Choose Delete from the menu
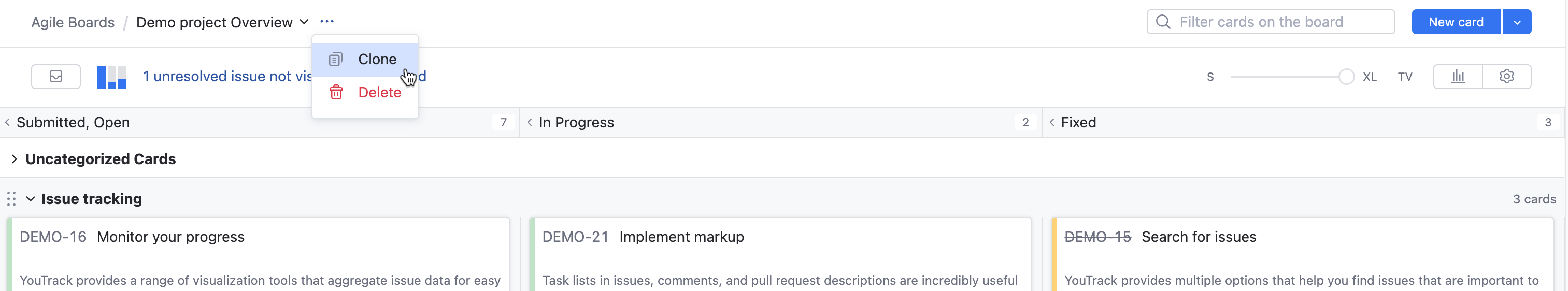Viewport: 1568px width, 291px height. [379, 93]
